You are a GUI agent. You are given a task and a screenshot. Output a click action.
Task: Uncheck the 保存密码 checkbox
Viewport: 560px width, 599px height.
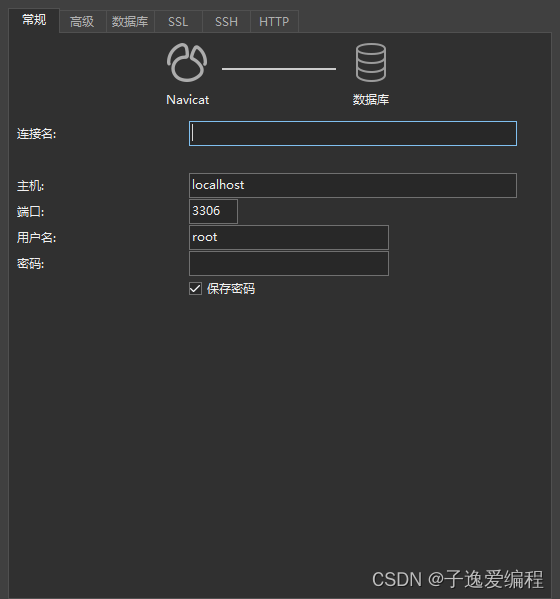click(x=195, y=288)
